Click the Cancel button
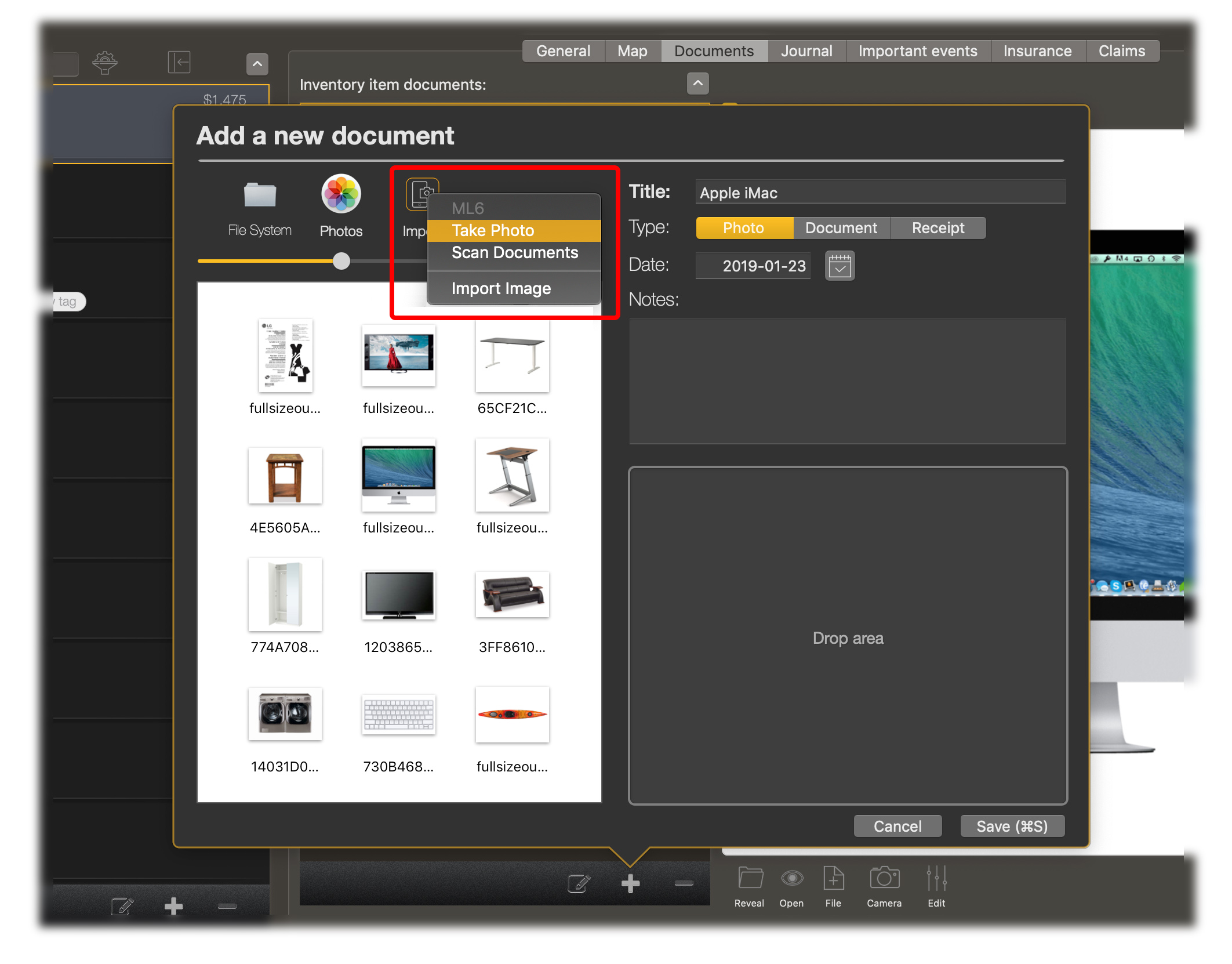Viewport: 1232px width, 964px height. point(897,826)
